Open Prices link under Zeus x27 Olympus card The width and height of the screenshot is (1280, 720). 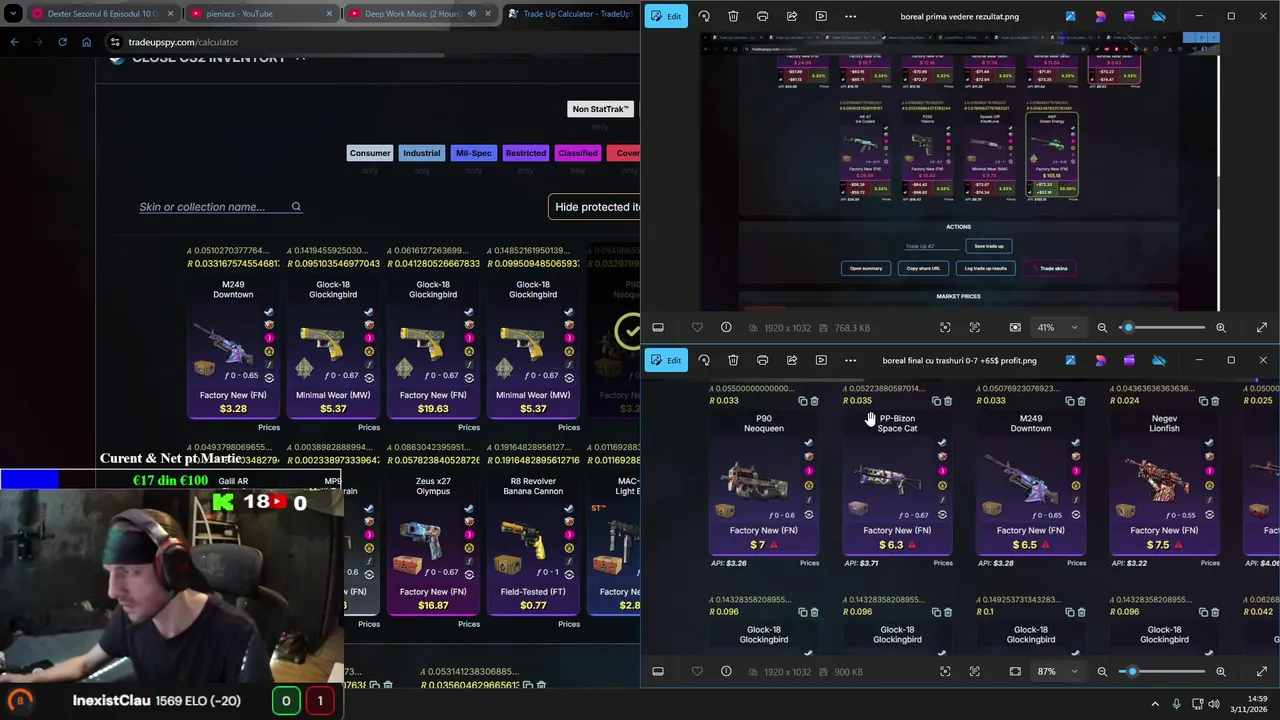pyautogui.click(x=469, y=624)
